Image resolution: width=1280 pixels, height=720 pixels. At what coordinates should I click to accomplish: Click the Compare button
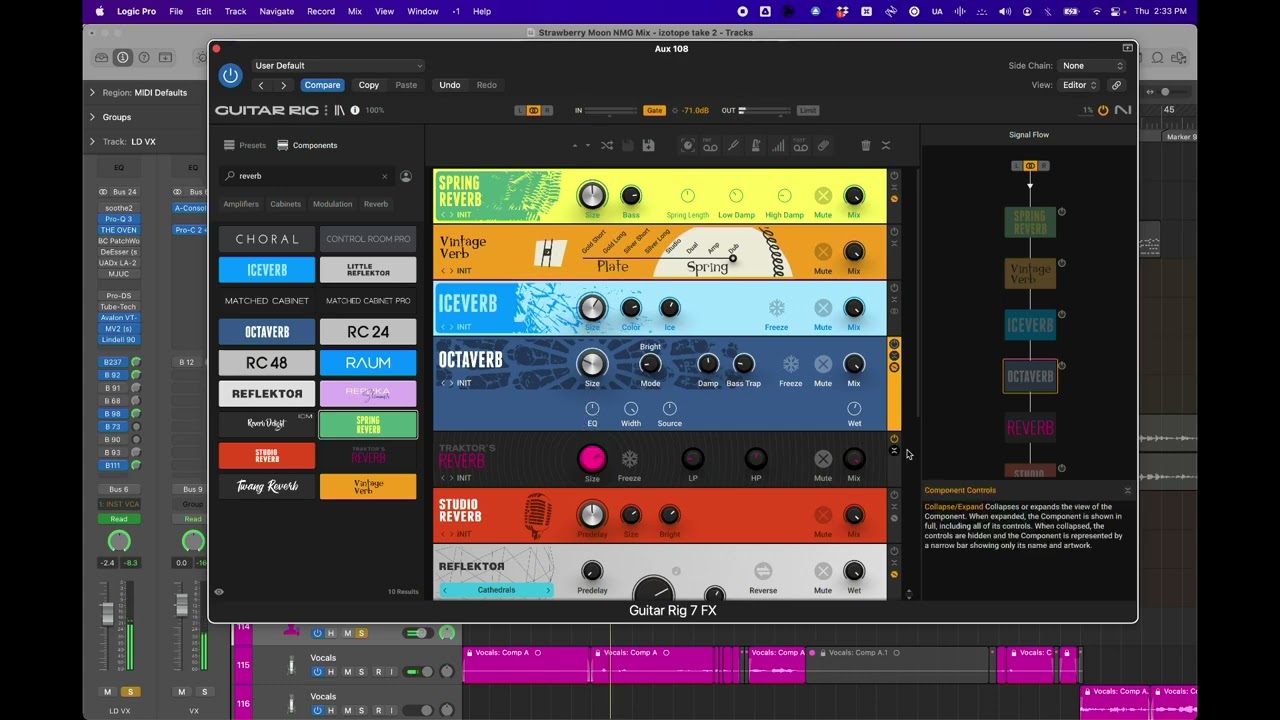click(322, 85)
